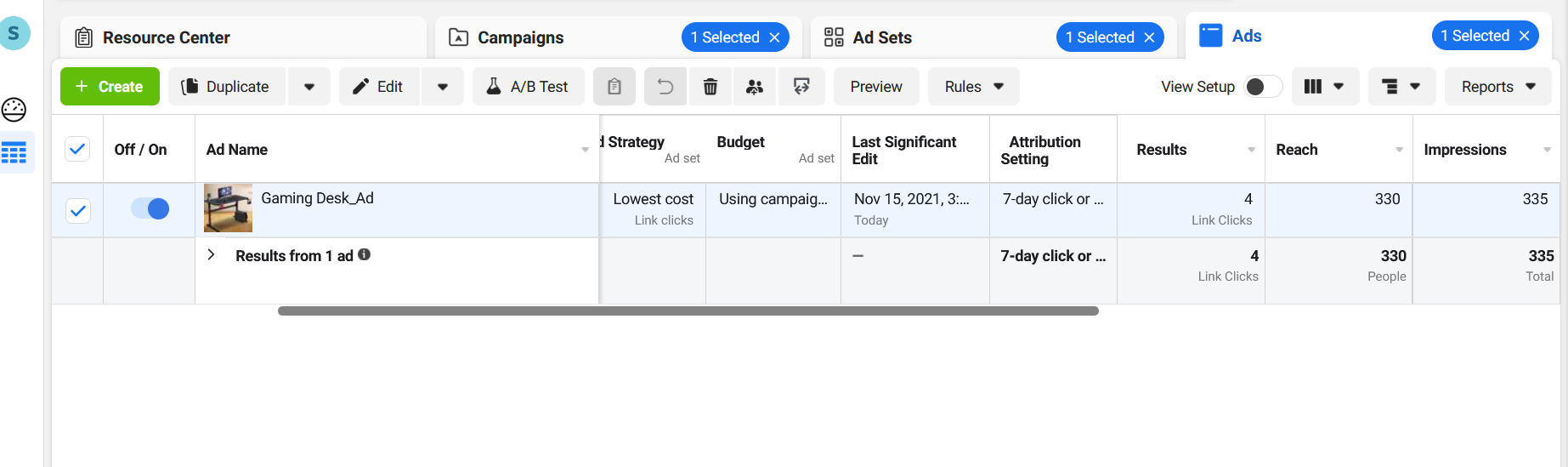This screenshot has width=1568, height=467.
Task: Click the horizontal table scrollbar
Action: (688, 311)
